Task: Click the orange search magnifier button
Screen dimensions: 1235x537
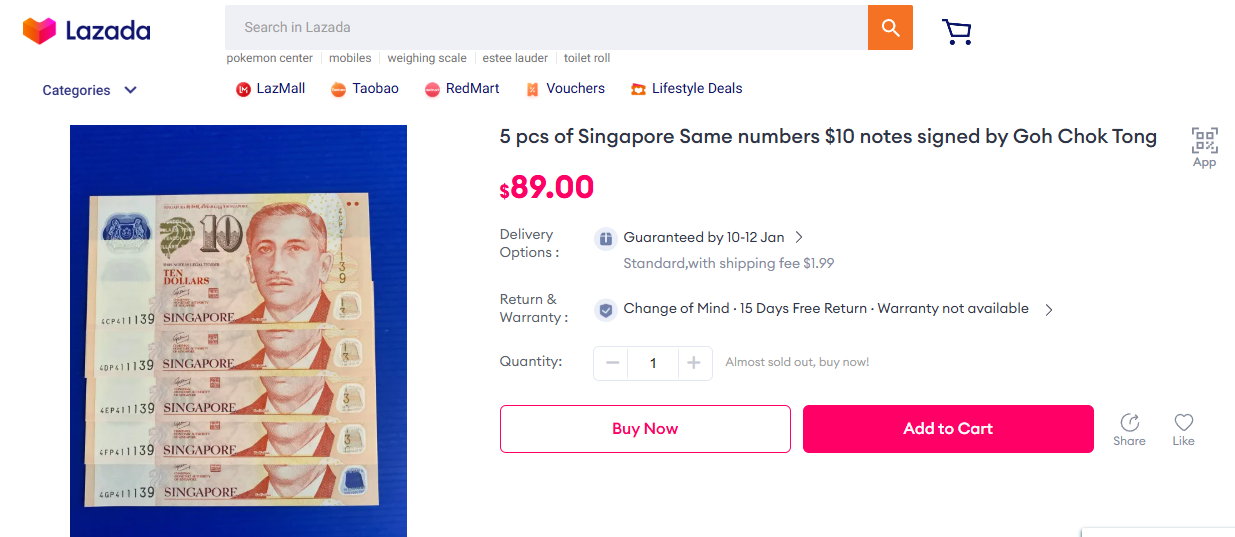Action: (x=890, y=27)
